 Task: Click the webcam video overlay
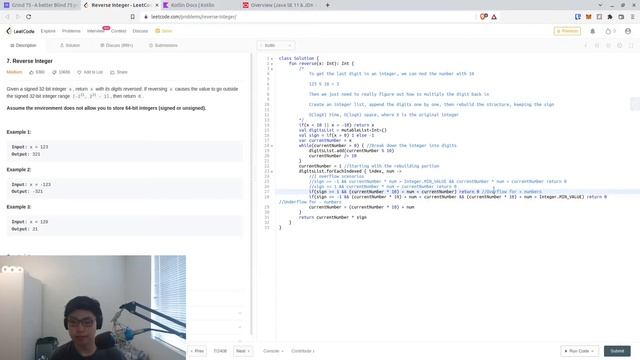(x=93, y=308)
